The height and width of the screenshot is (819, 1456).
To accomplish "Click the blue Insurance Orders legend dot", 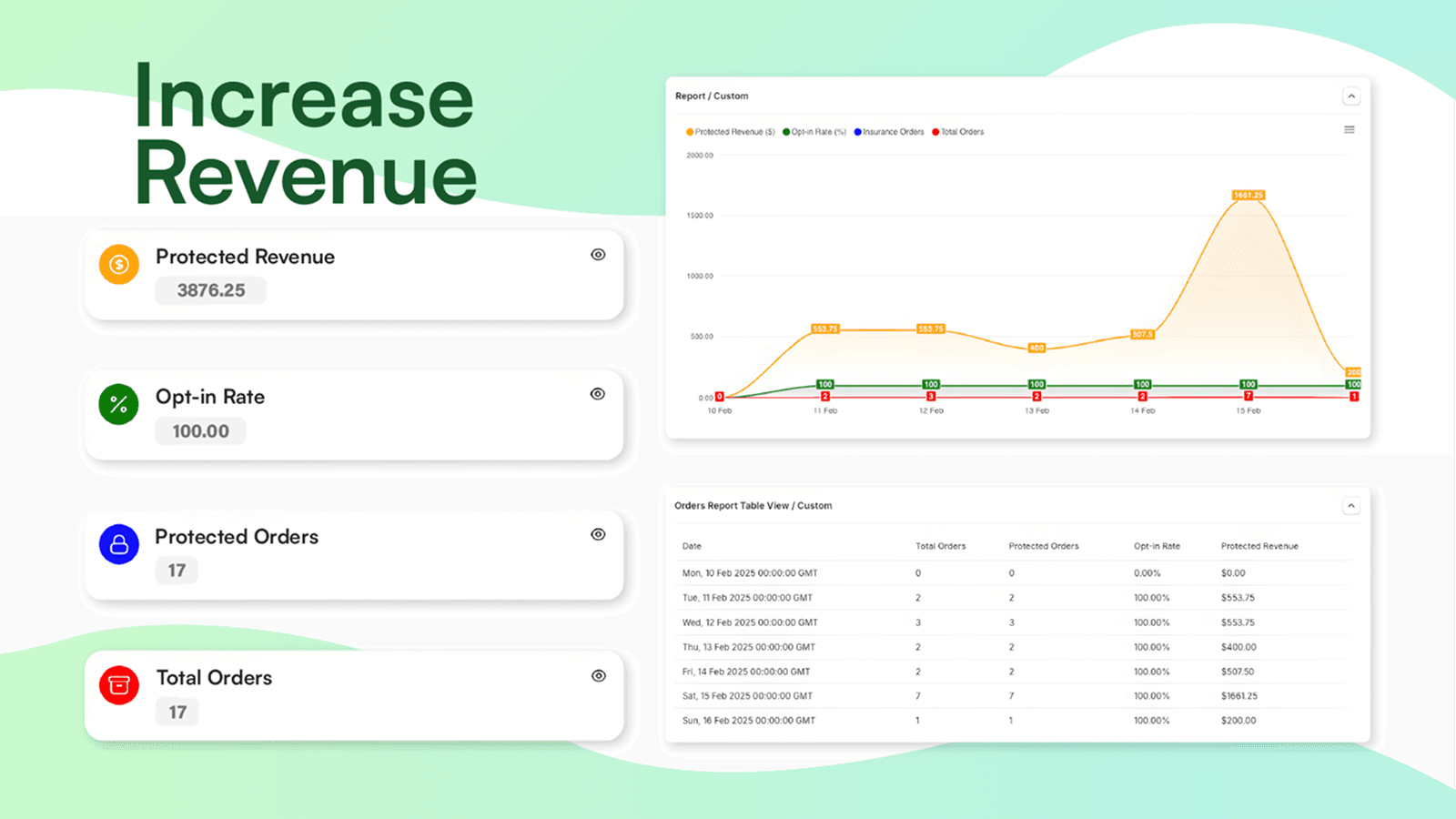I will pyautogui.click(x=856, y=131).
